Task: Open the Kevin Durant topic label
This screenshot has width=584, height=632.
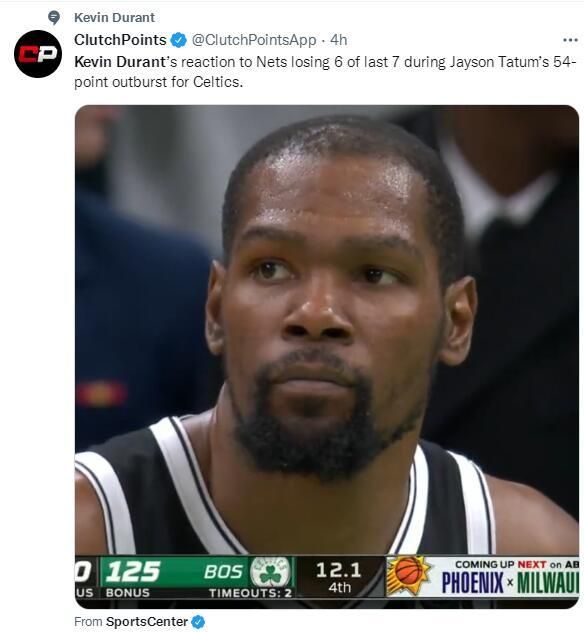Action: (x=114, y=17)
